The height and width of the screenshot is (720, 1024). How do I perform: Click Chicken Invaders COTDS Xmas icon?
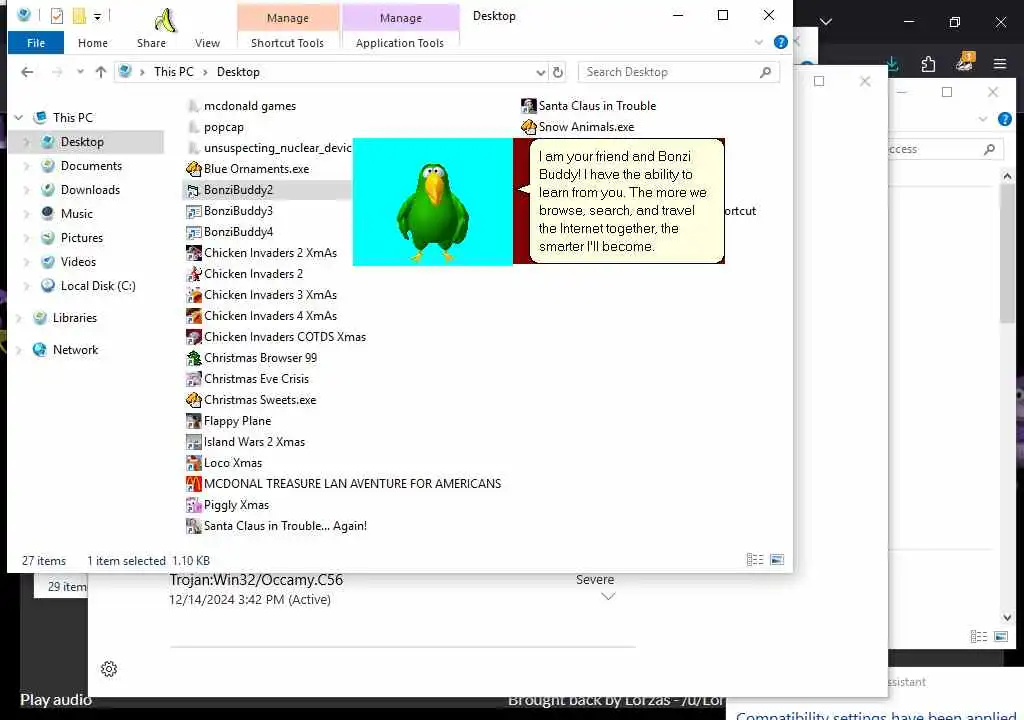click(193, 337)
